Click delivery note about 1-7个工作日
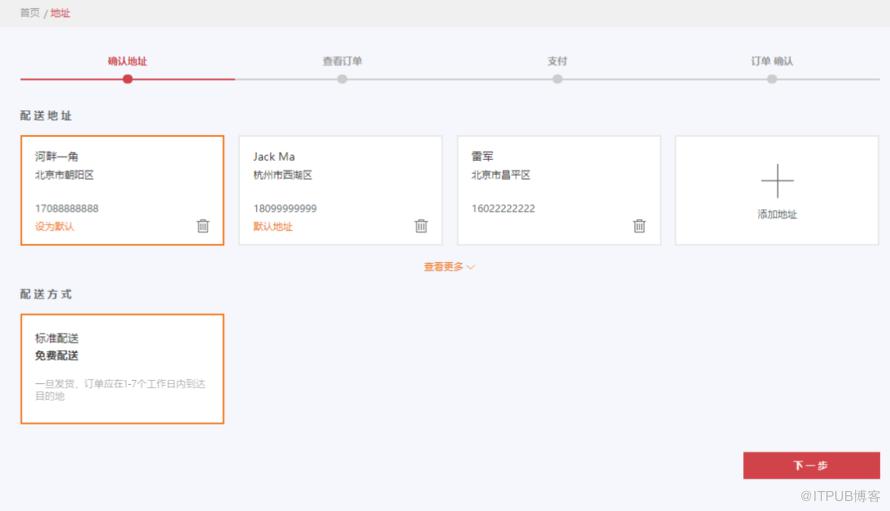The image size is (890, 511). [x=120, y=389]
